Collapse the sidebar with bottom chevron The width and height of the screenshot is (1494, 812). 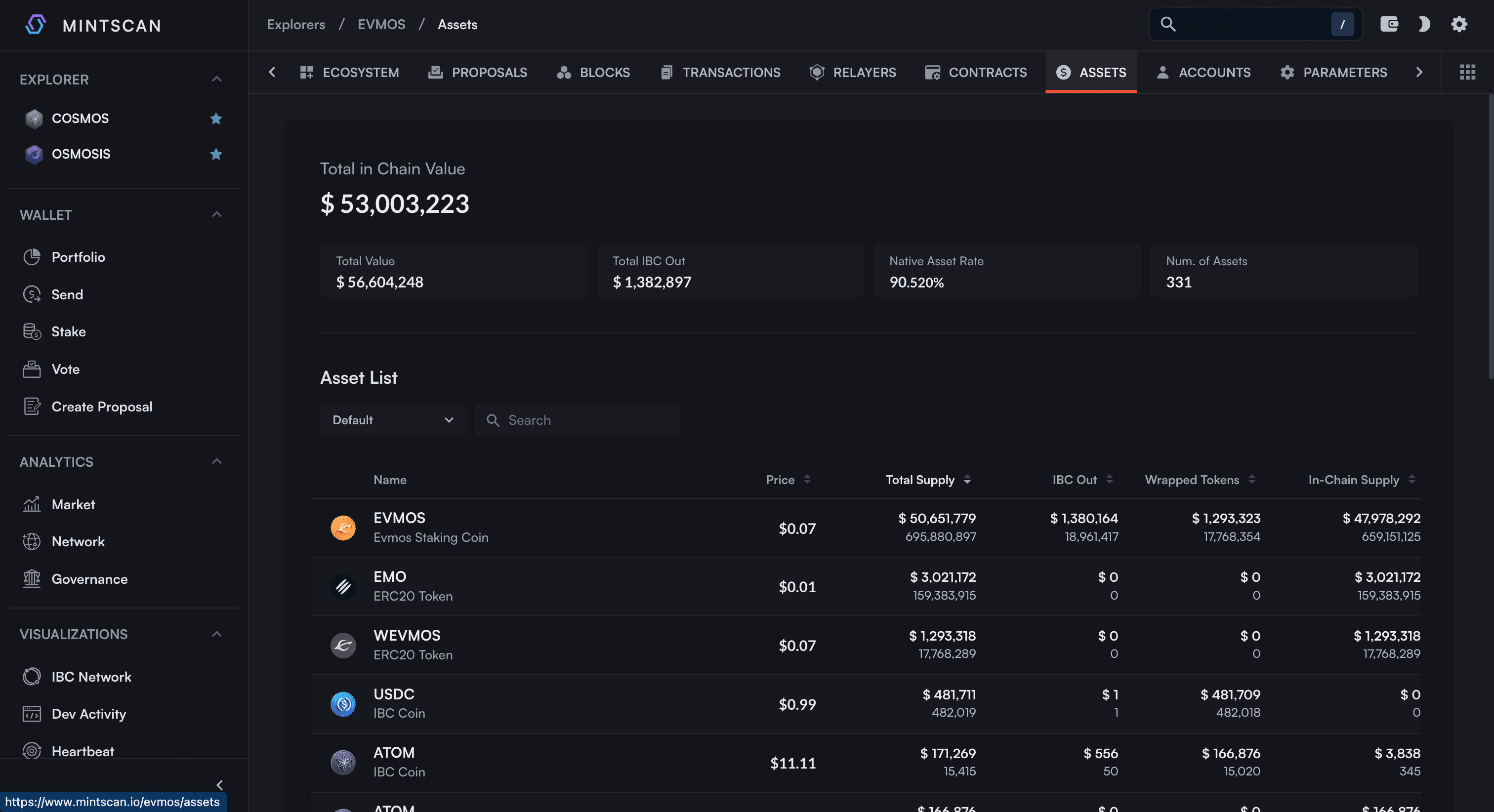pyautogui.click(x=219, y=785)
